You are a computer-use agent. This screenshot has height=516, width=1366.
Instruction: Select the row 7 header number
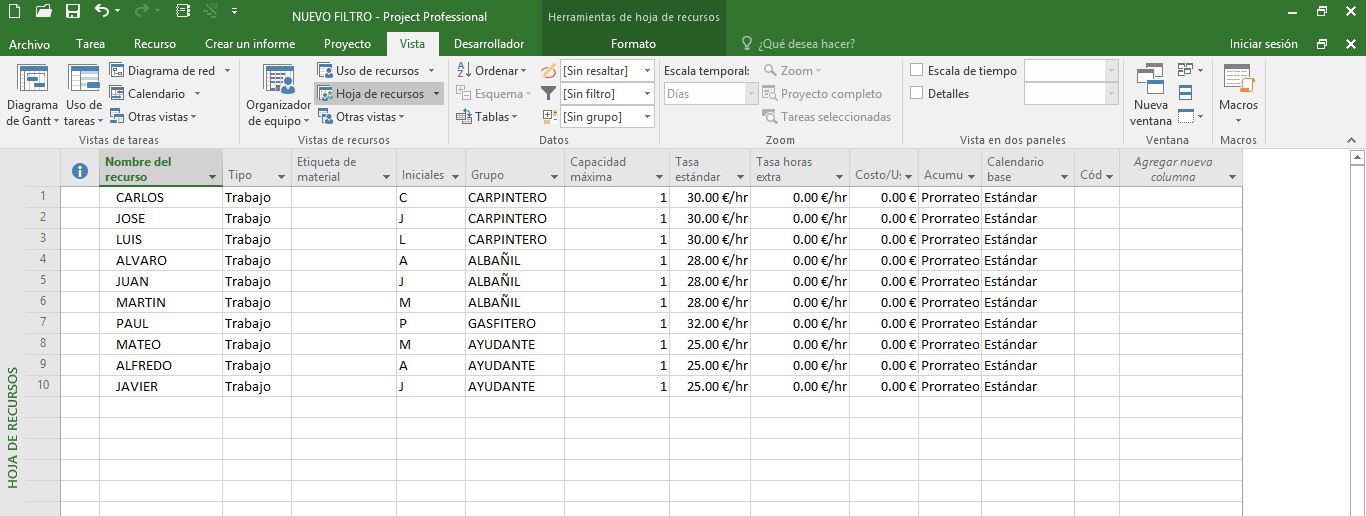43,323
